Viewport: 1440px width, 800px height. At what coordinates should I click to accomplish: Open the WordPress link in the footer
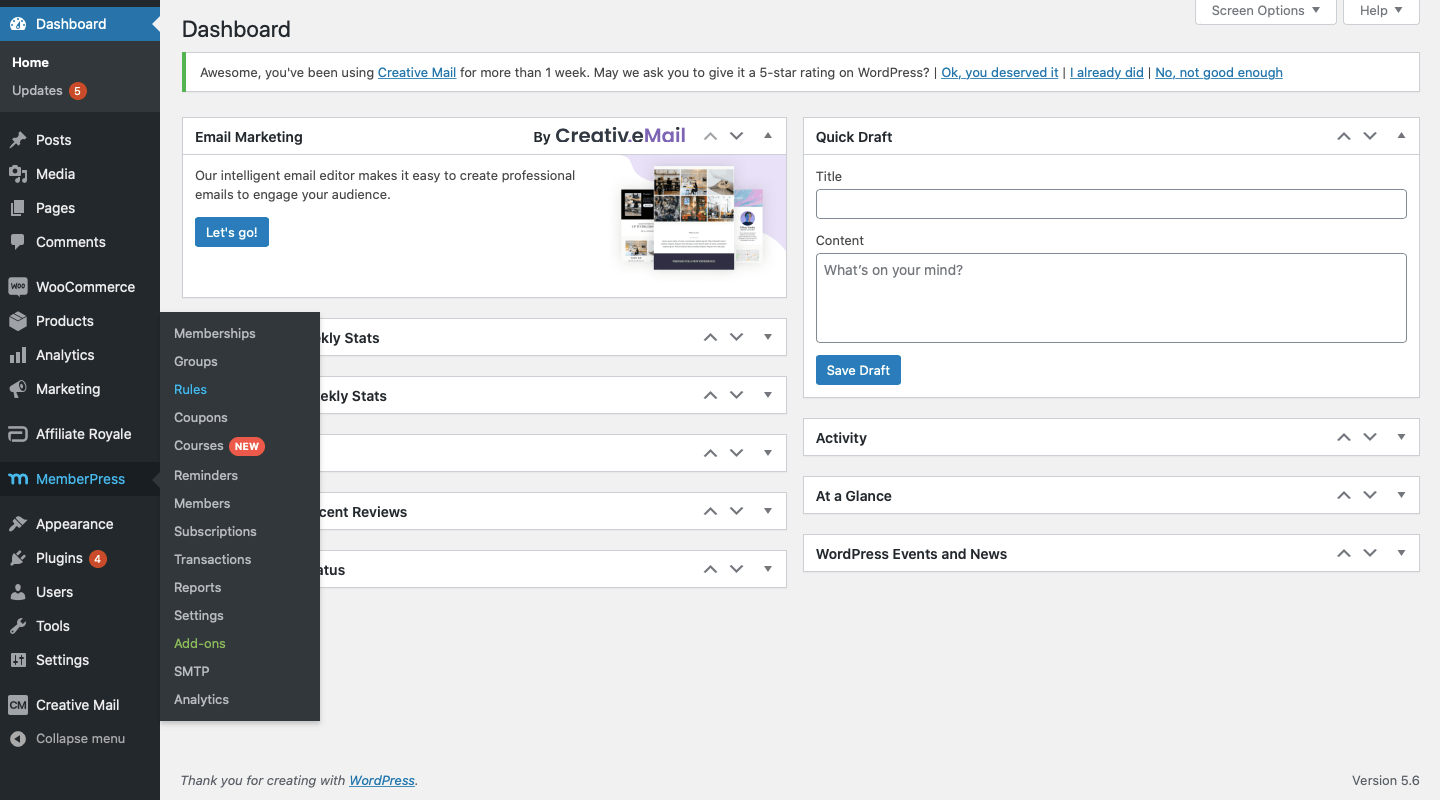pos(382,781)
